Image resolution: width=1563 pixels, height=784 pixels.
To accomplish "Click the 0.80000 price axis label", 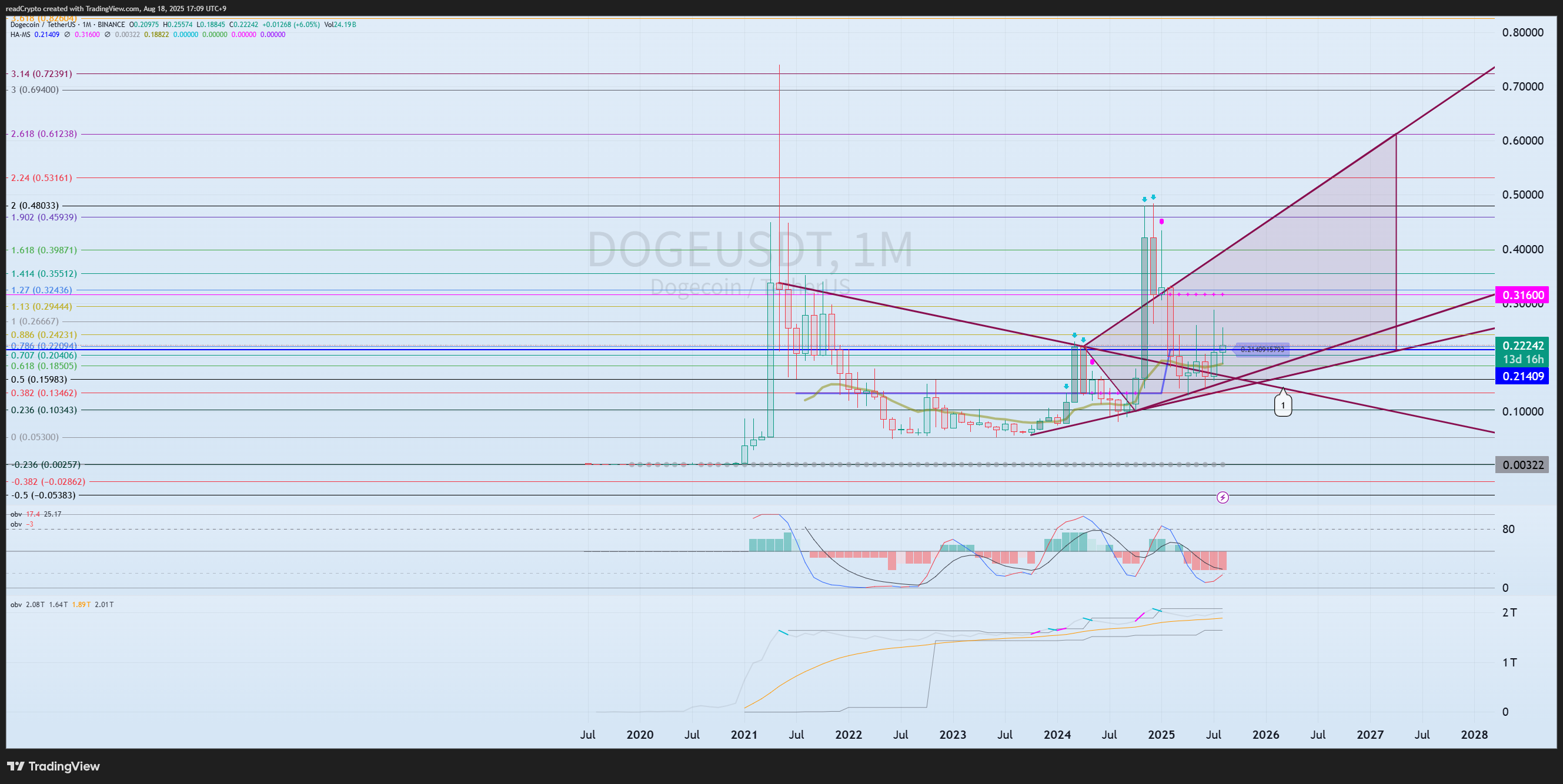I will click(1522, 33).
